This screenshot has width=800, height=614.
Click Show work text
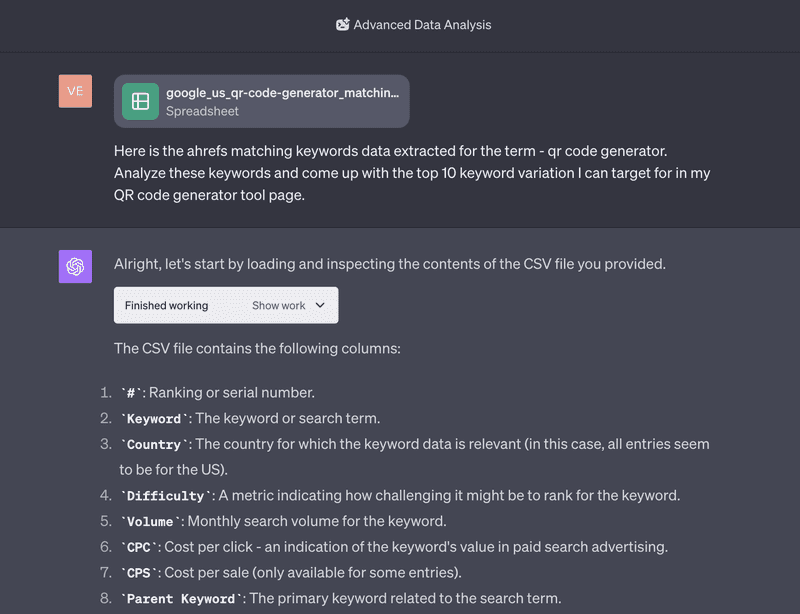[x=279, y=305]
